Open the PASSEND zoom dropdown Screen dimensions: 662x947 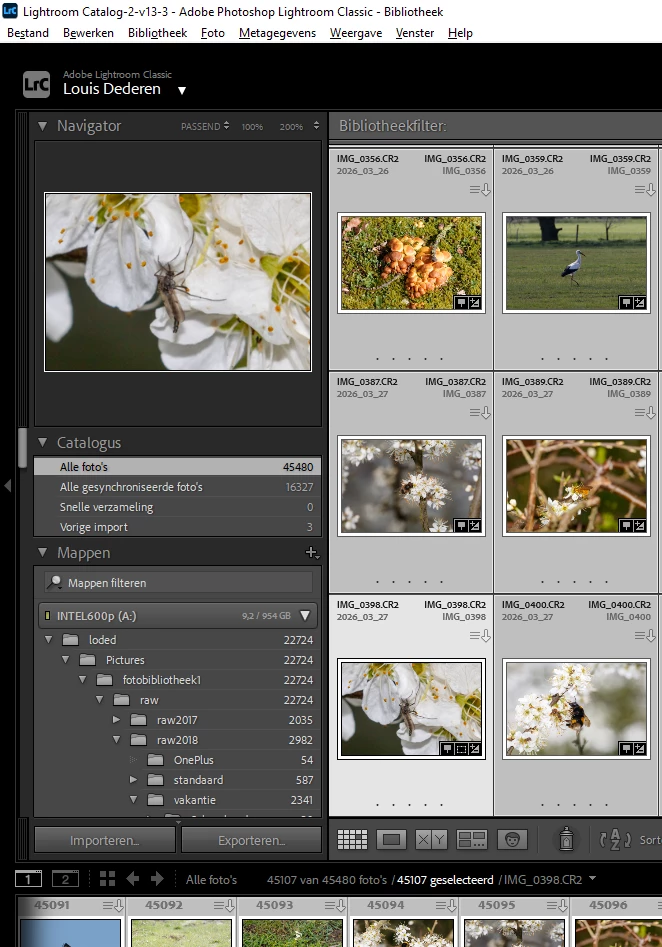point(205,126)
